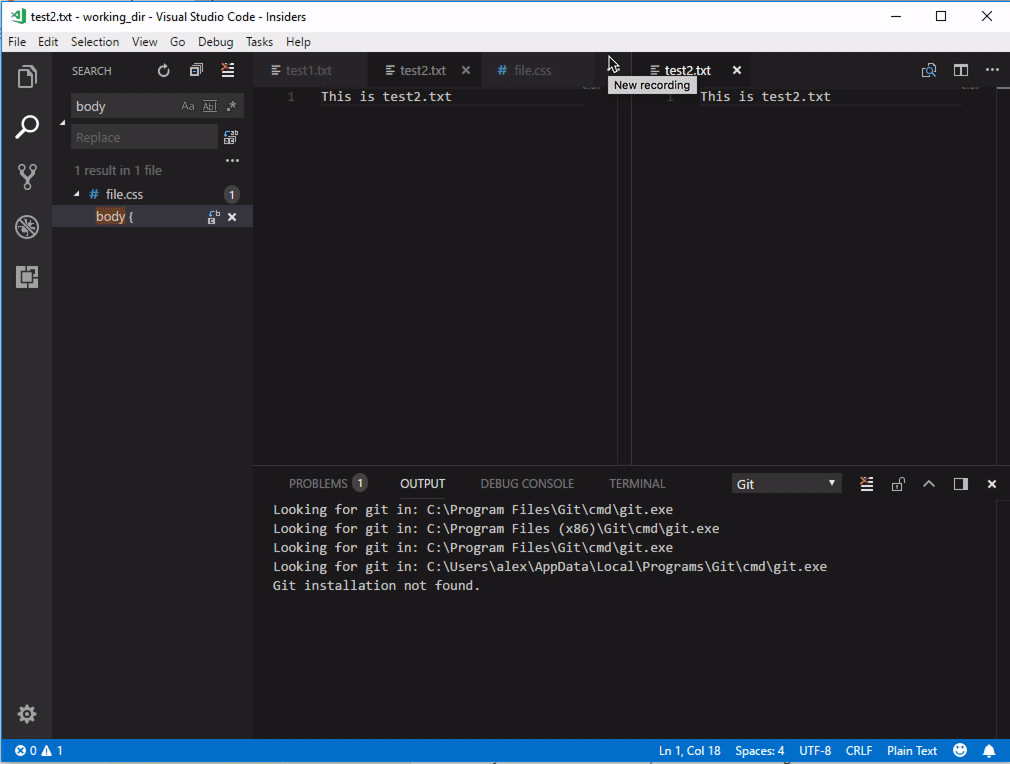This screenshot has height=764, width=1010.
Task: Move the panel to the right
Action: 960,484
